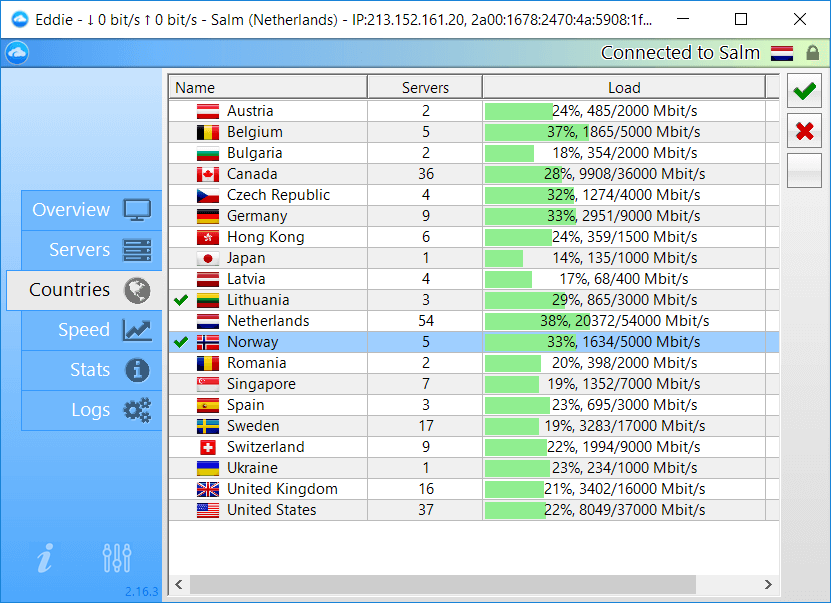Click the green checkmark whitelist button

click(x=804, y=91)
